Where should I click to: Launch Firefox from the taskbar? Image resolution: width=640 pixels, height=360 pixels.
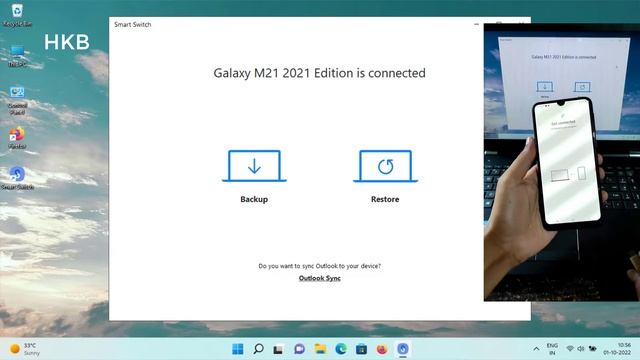[382, 349]
